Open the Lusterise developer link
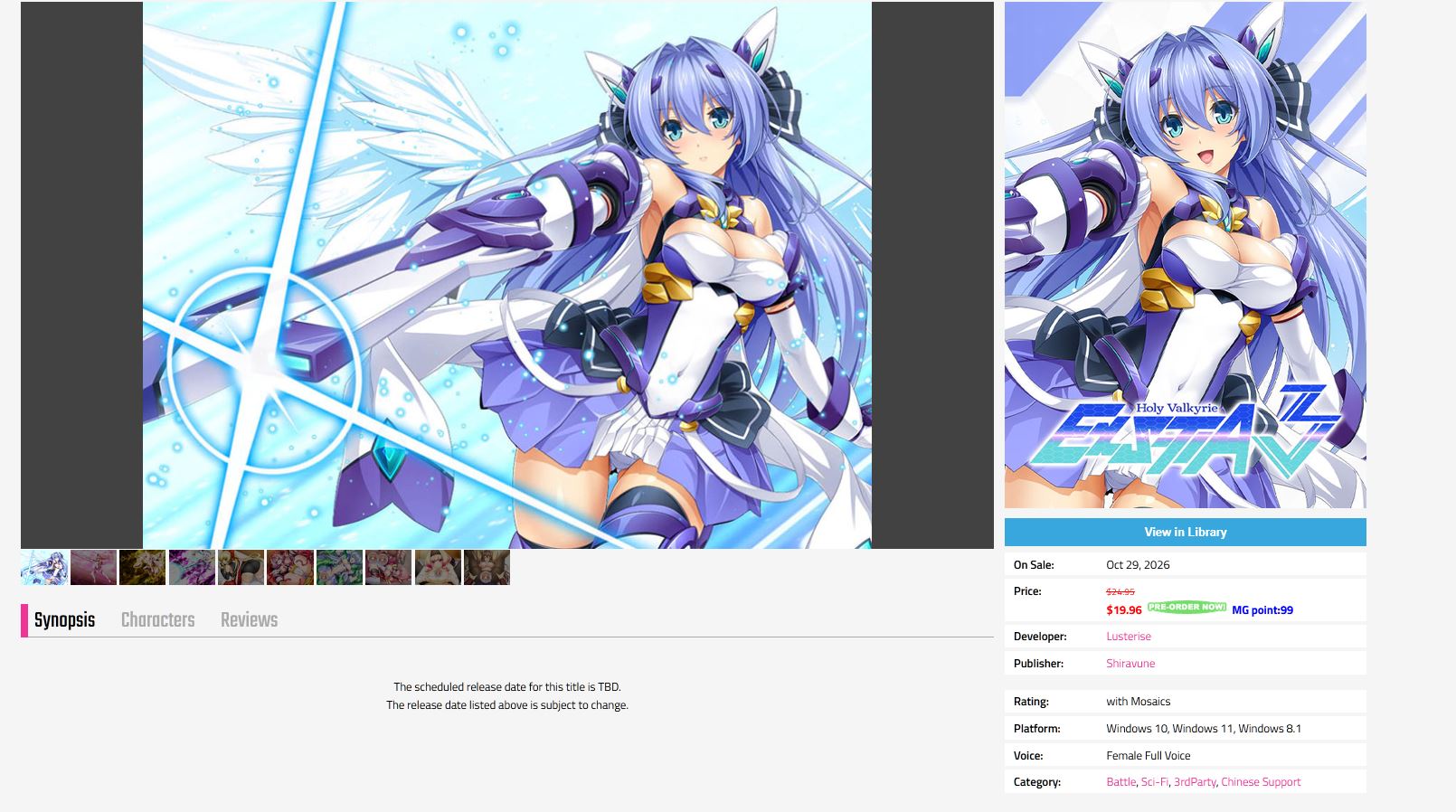The height and width of the screenshot is (812, 1456). point(1128,636)
